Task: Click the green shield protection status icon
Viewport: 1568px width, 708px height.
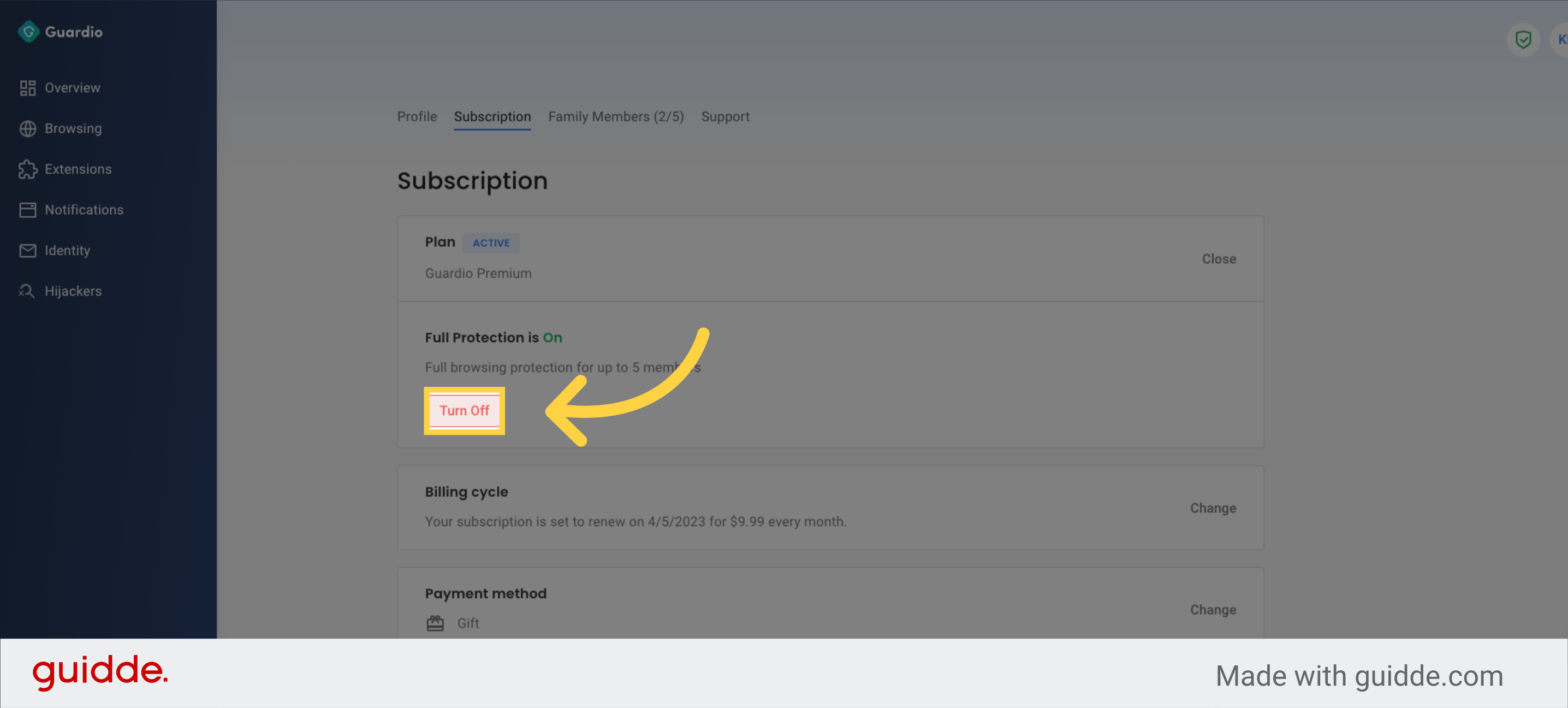Action: click(x=1523, y=39)
